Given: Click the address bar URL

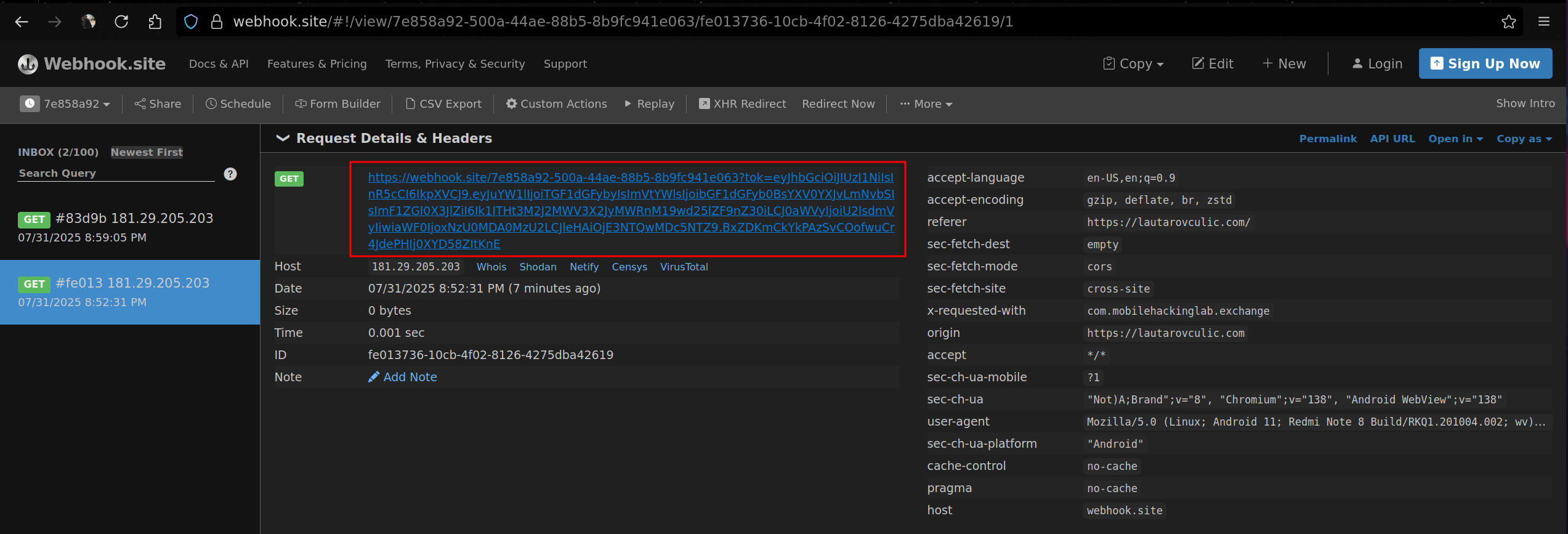Looking at the screenshot, I should [623, 22].
